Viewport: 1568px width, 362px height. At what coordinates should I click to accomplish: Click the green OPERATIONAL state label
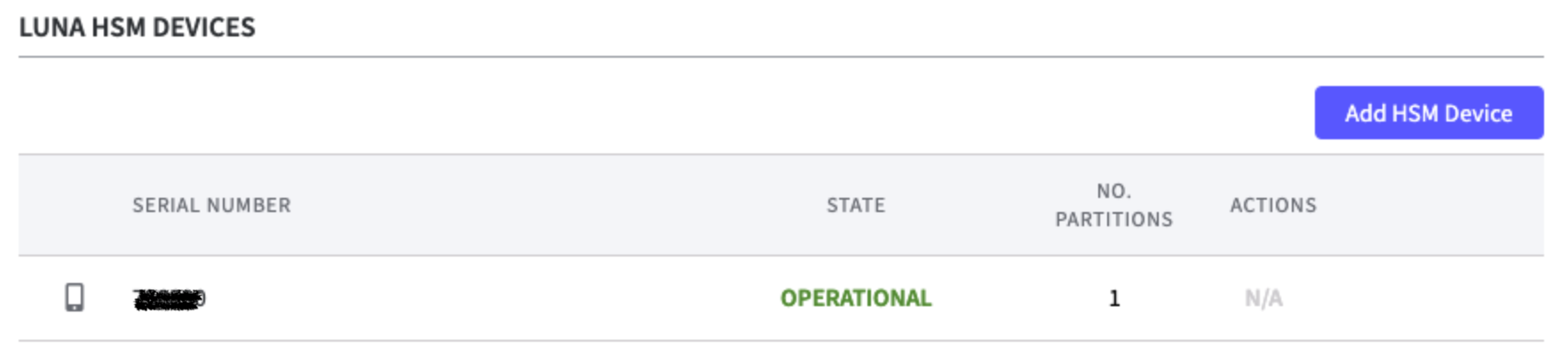point(855,298)
